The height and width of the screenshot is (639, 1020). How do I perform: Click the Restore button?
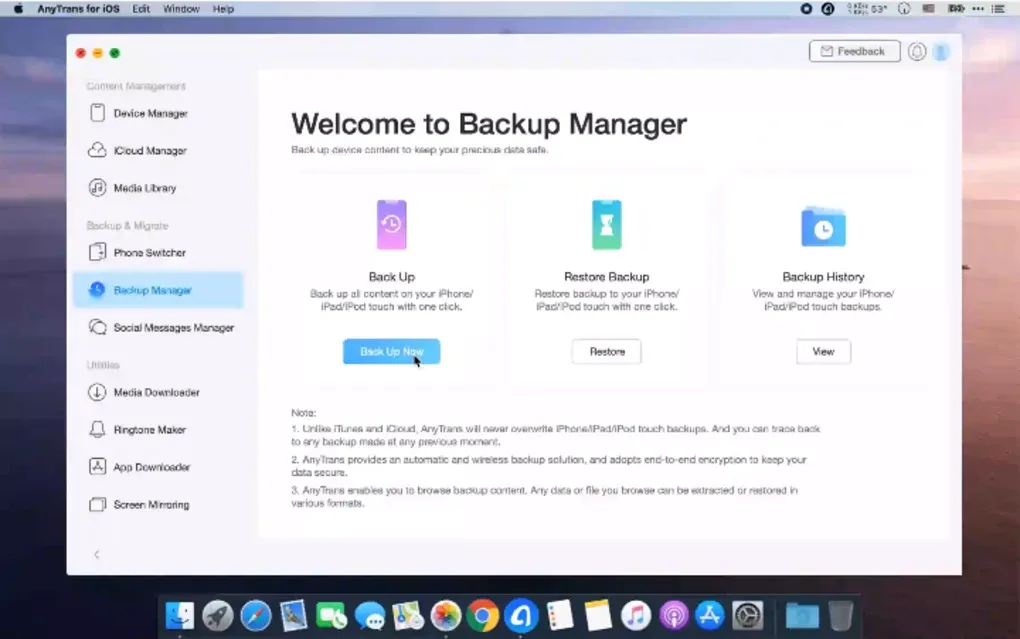(606, 351)
